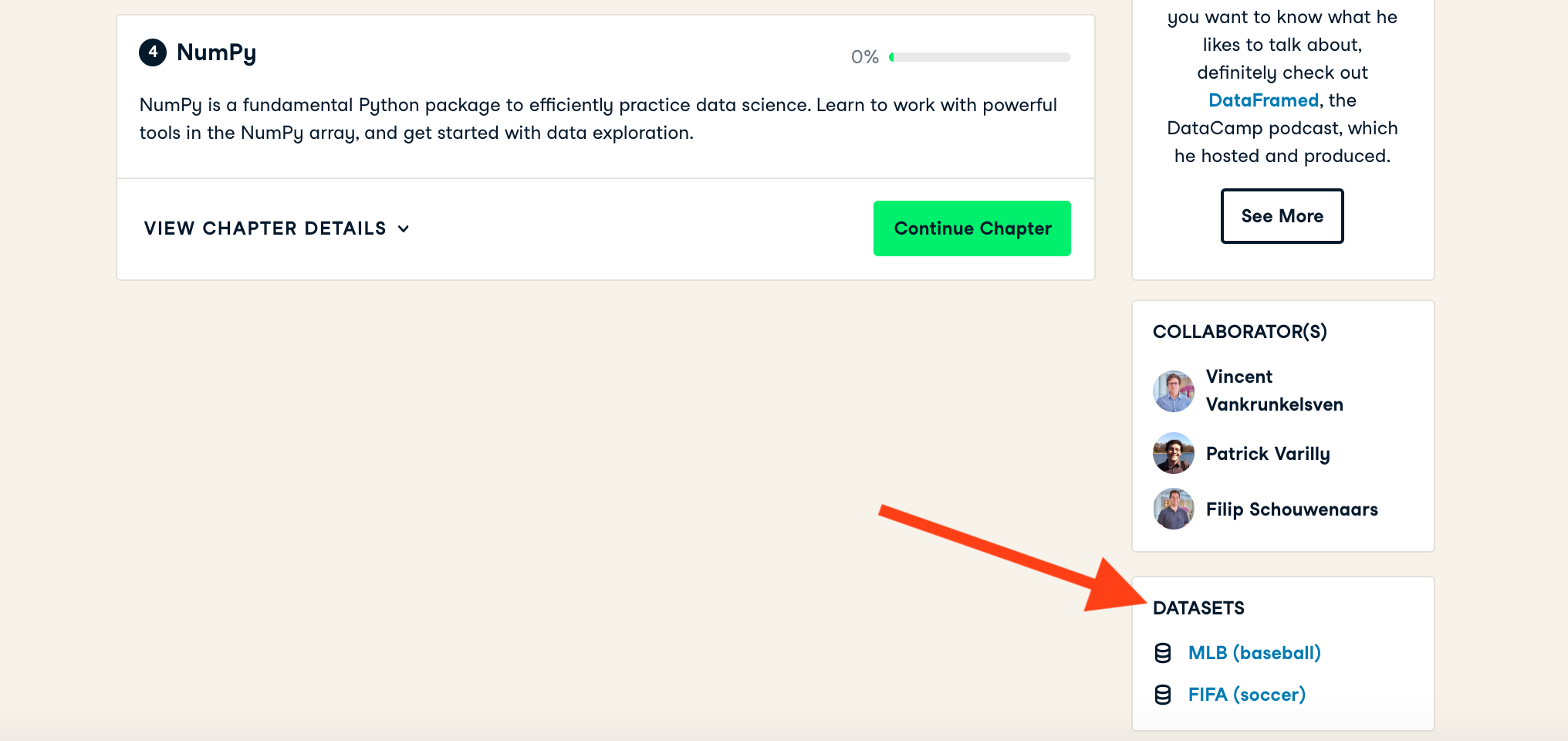Click the Filip Schouwenaars collaborator name
Viewport: 1568px width, 741px height.
pyautogui.click(x=1292, y=509)
